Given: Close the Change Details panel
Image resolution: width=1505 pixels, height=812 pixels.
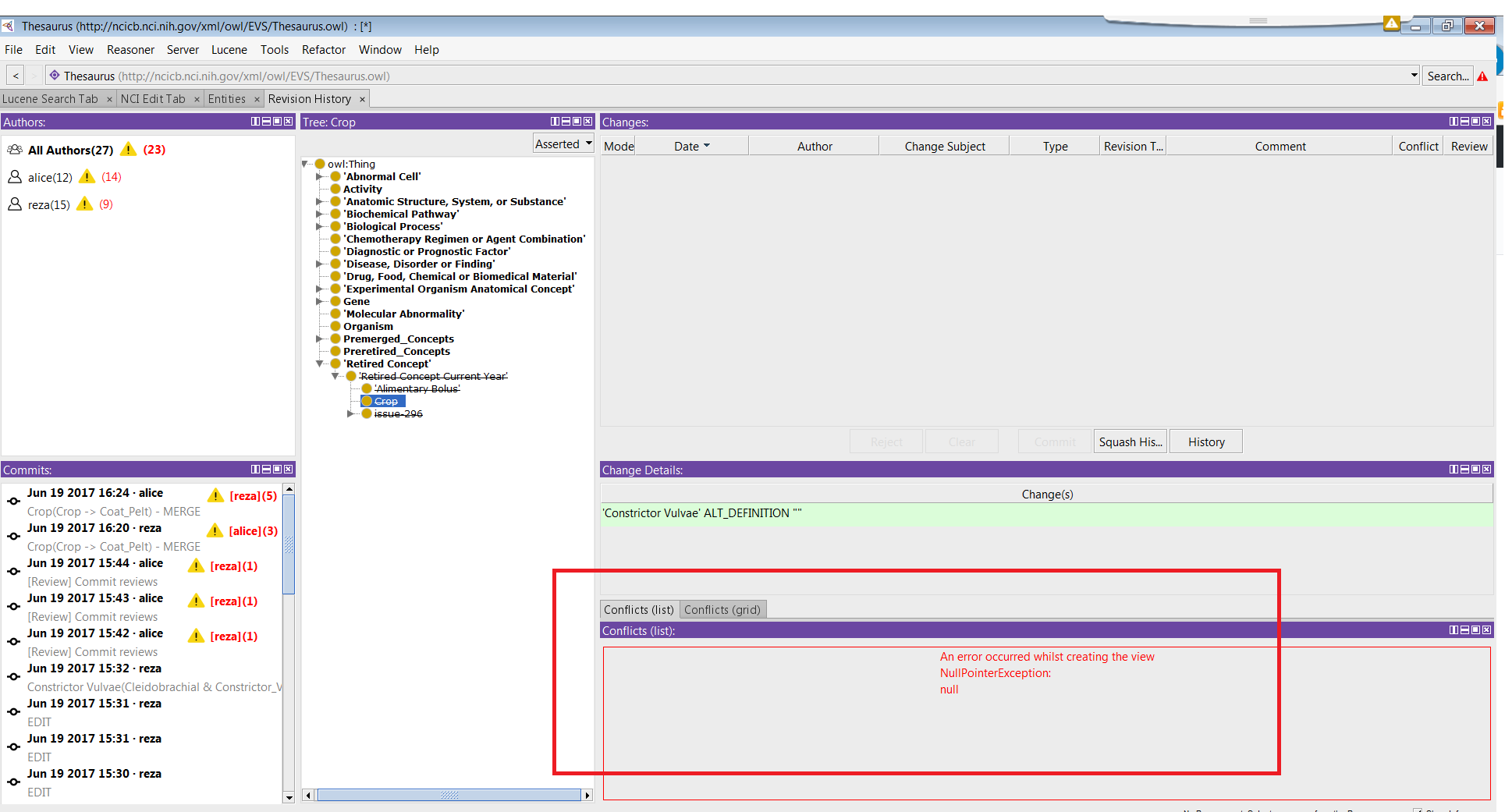Looking at the screenshot, I should coord(1486,470).
